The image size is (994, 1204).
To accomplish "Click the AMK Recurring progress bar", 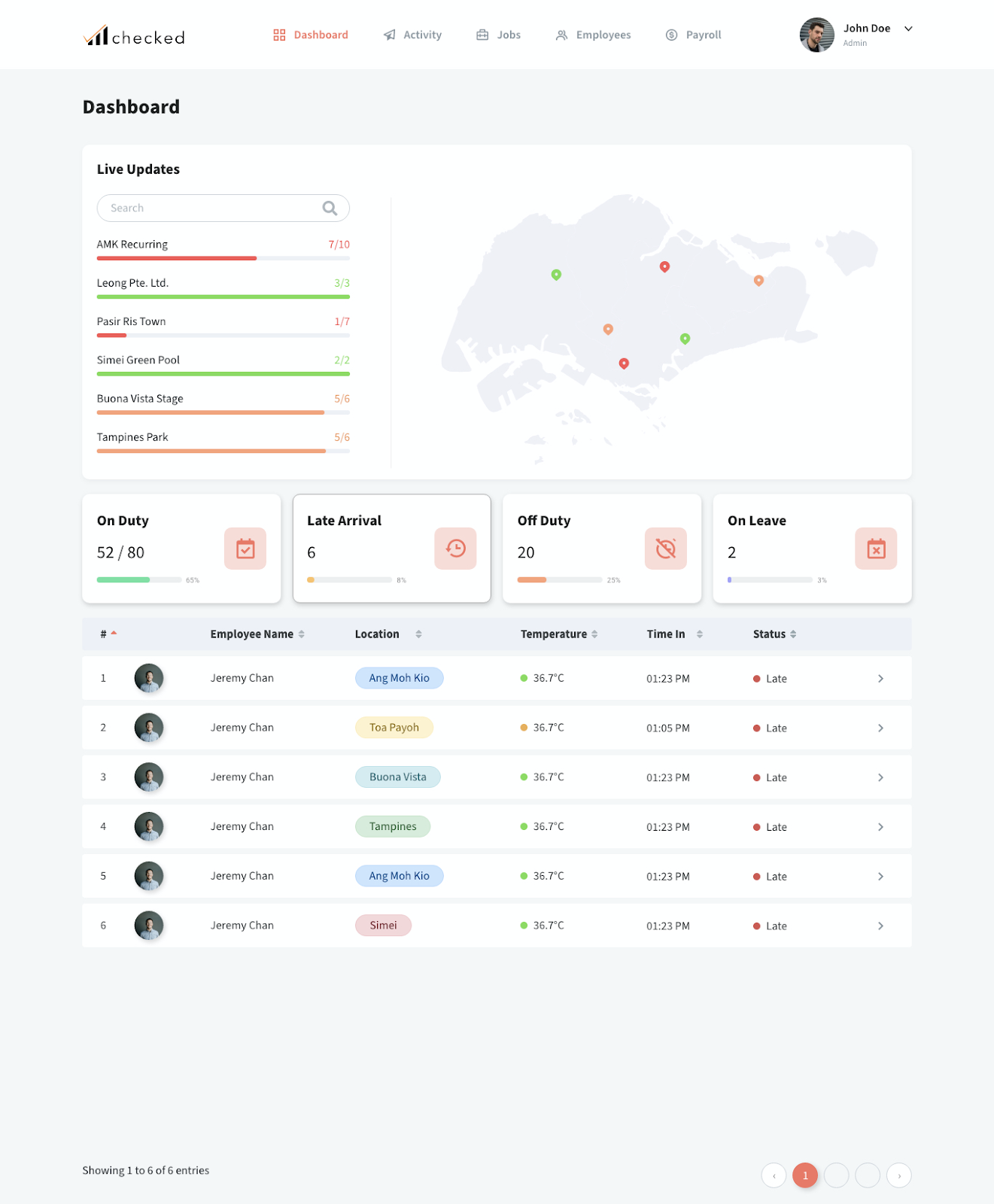I will coord(223,258).
